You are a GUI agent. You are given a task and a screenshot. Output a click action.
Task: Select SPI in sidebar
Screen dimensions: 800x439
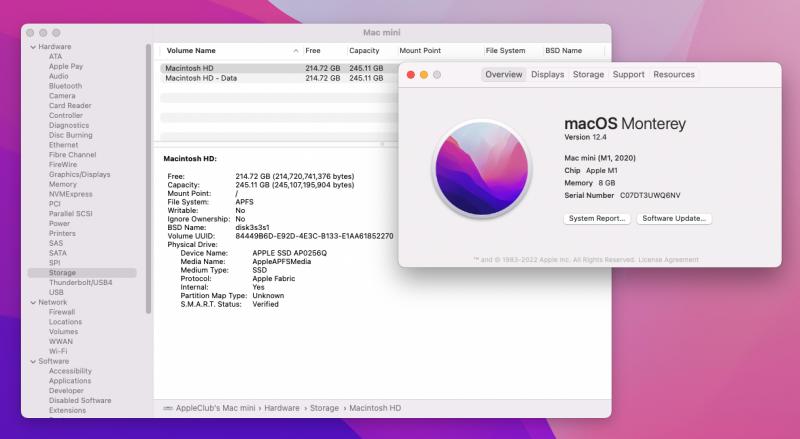click(55, 263)
